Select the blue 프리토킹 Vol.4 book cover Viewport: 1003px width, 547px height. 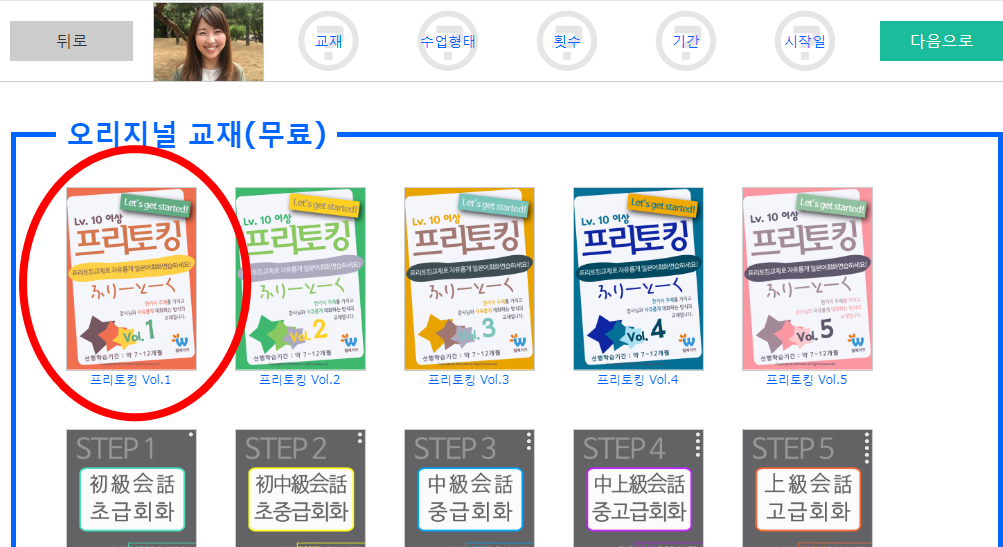[x=638, y=279]
